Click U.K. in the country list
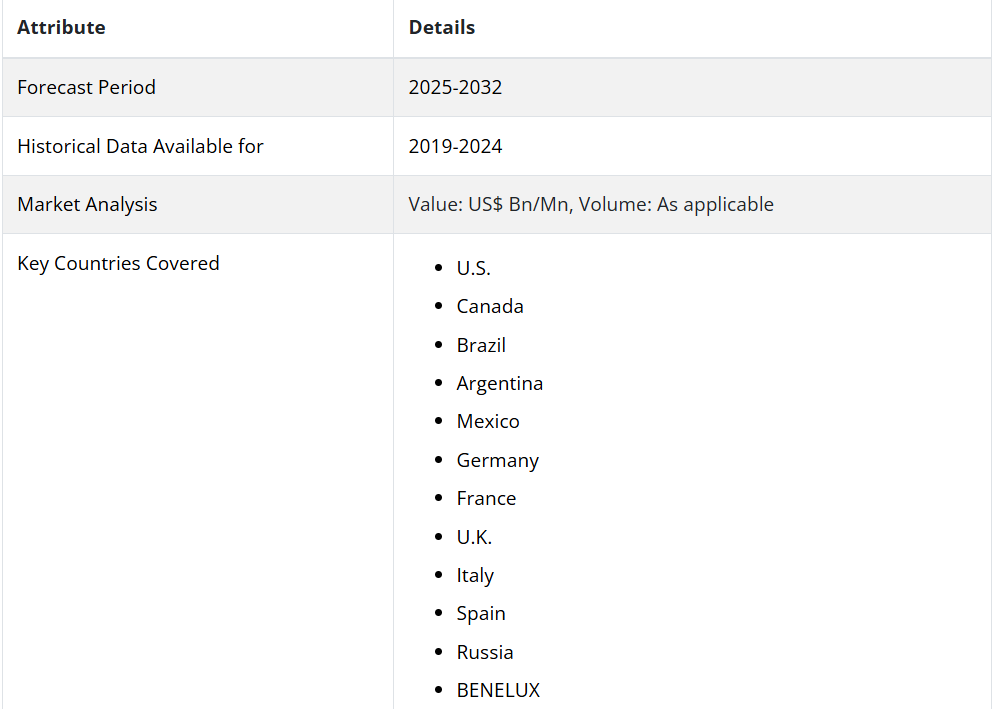This screenshot has width=993, height=709. click(x=474, y=537)
